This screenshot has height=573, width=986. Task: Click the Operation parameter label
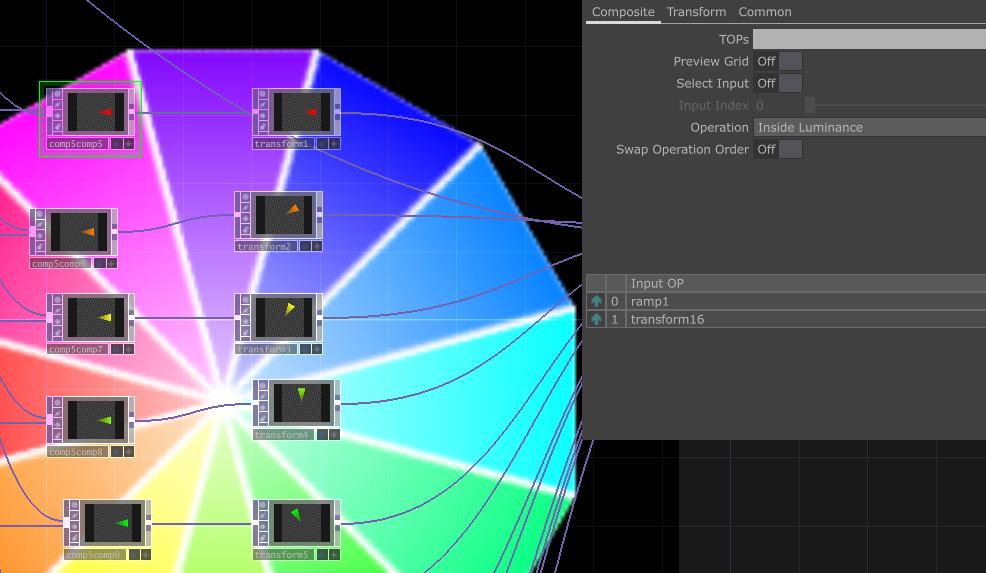pos(719,127)
